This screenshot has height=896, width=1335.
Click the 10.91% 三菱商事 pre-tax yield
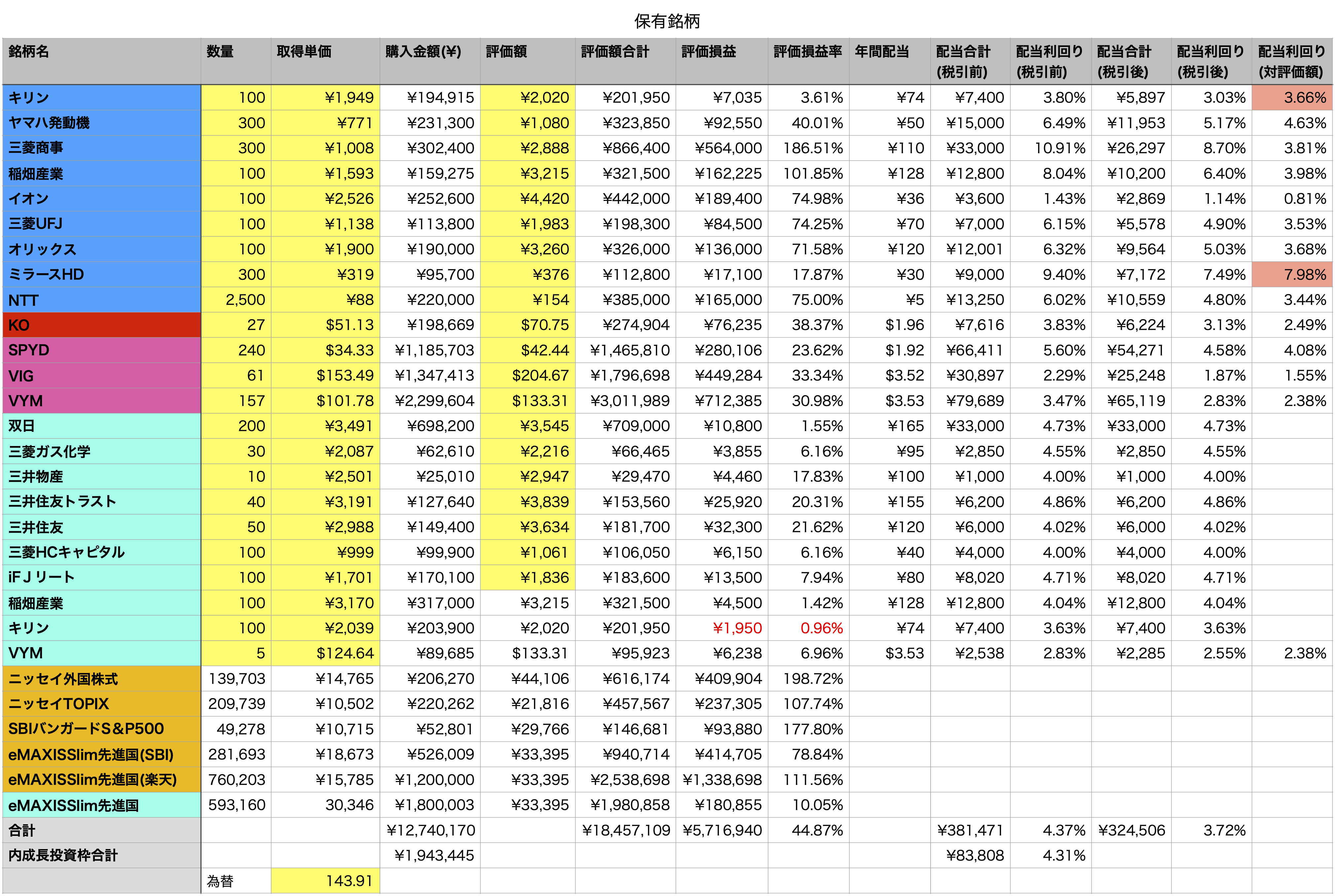click(x=1051, y=148)
